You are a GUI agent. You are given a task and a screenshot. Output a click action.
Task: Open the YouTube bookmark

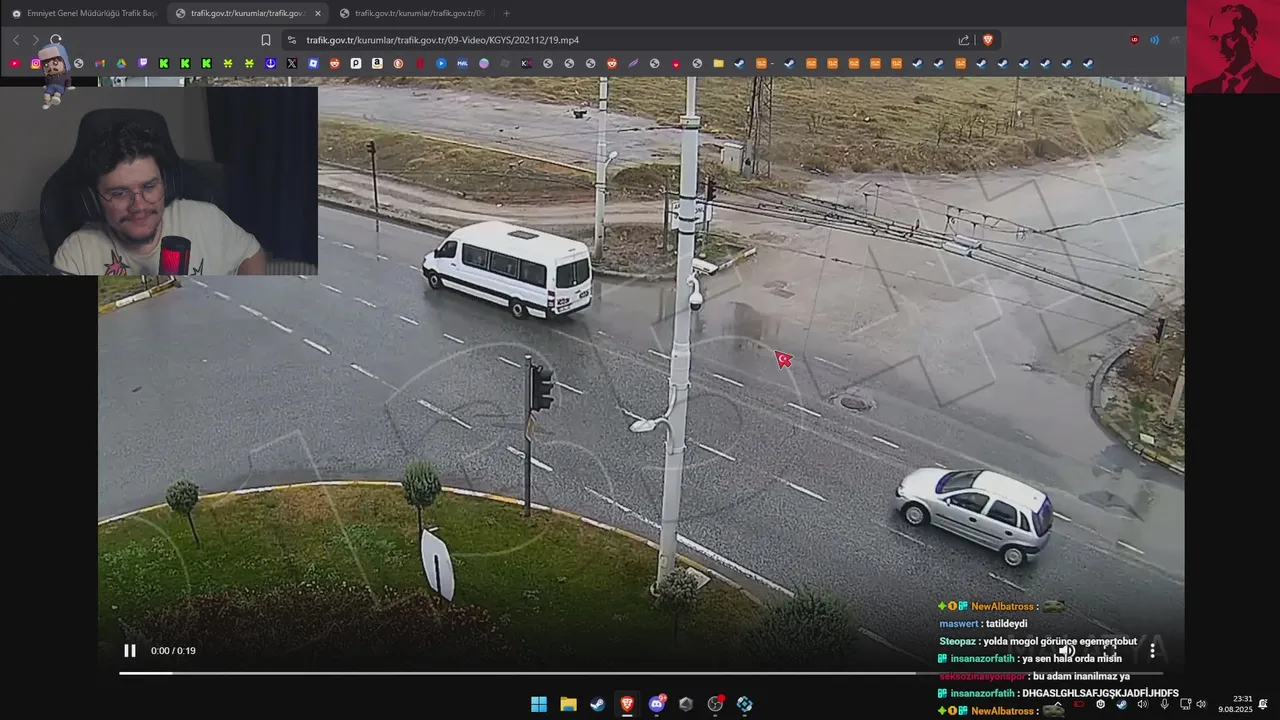point(14,63)
